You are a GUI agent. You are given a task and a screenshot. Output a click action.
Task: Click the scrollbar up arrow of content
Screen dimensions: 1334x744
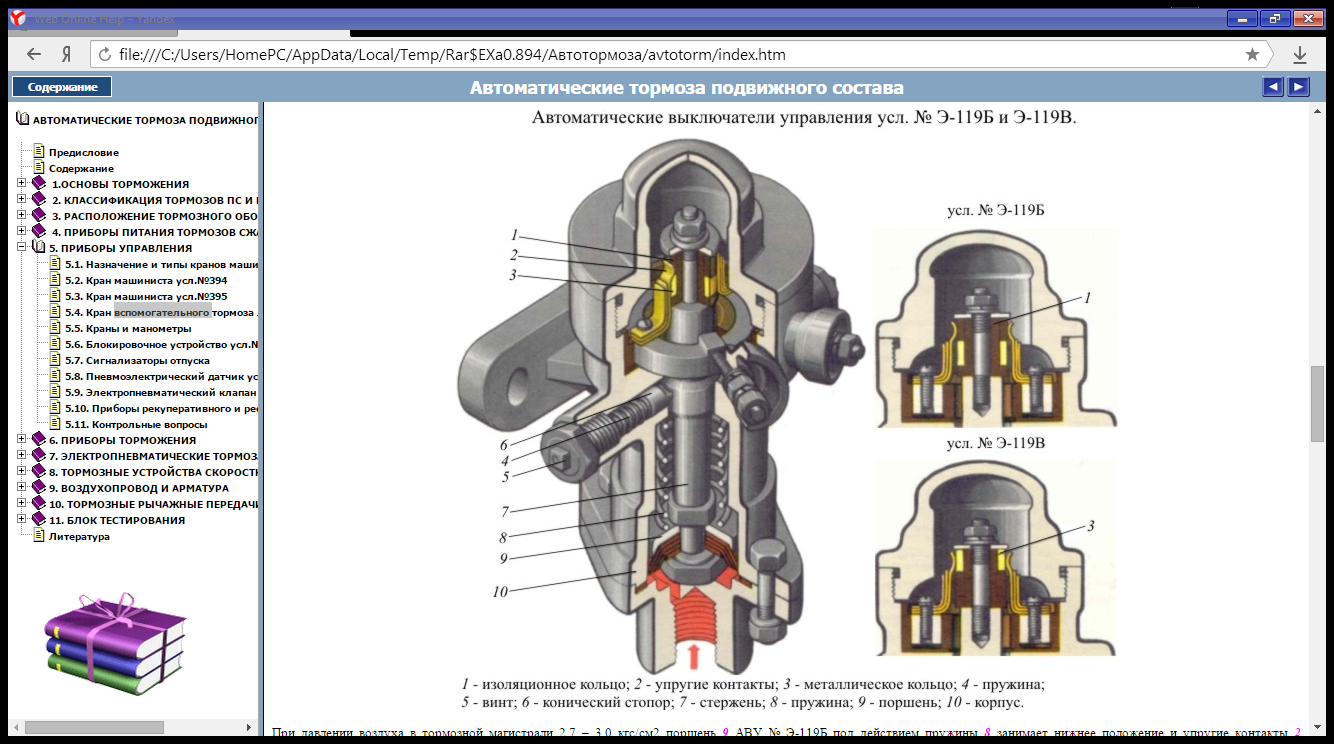coord(1317,110)
